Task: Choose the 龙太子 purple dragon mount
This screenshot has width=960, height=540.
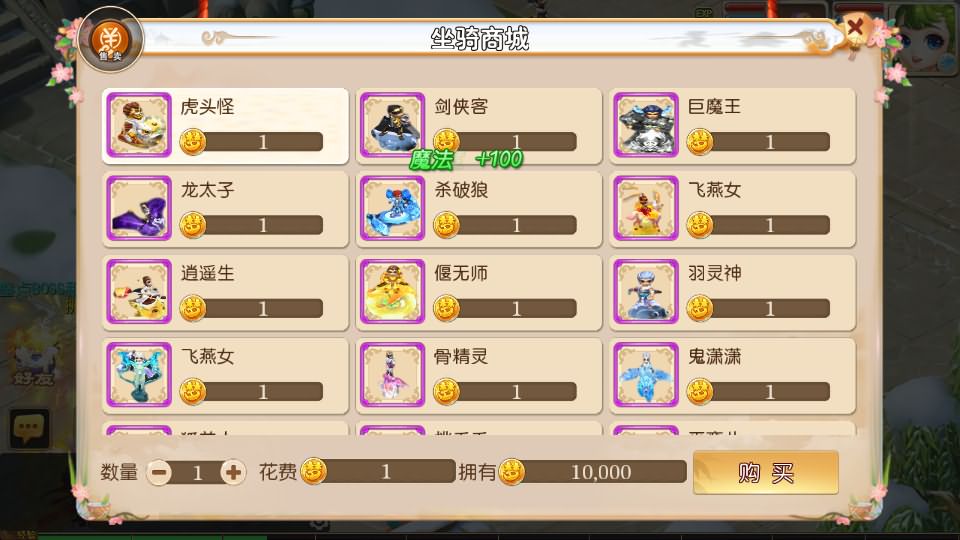Action: pyautogui.click(x=139, y=208)
